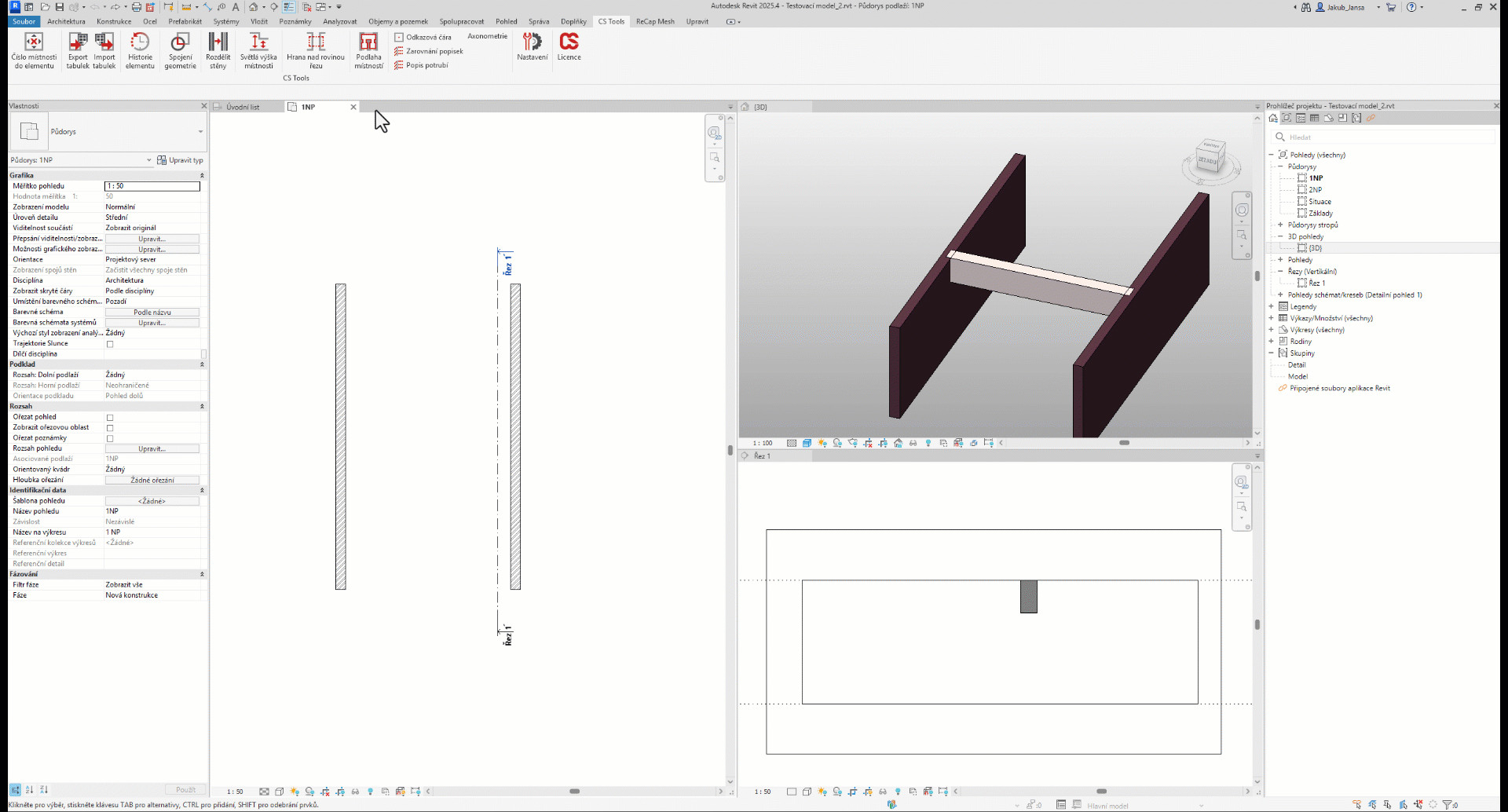This screenshot has height=812, width=1508.
Task: Click Hrana nad rovinou řezu tool
Action: (x=316, y=51)
